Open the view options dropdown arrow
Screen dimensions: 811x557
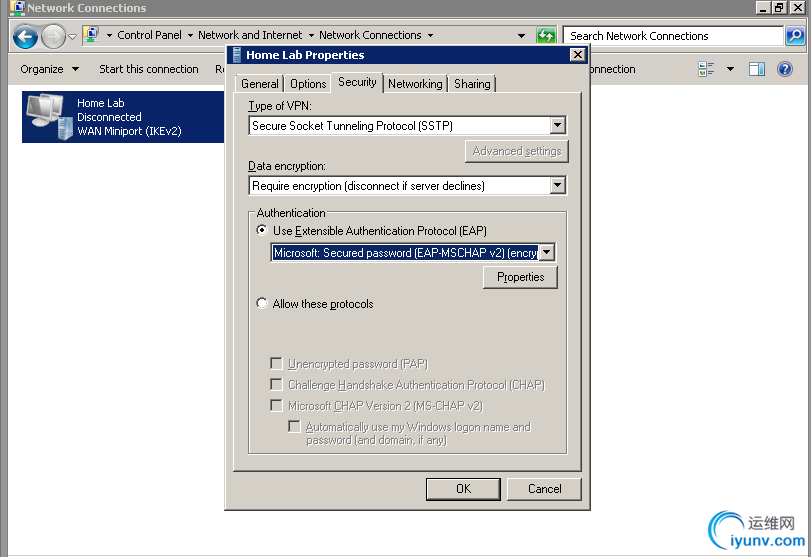click(x=730, y=69)
